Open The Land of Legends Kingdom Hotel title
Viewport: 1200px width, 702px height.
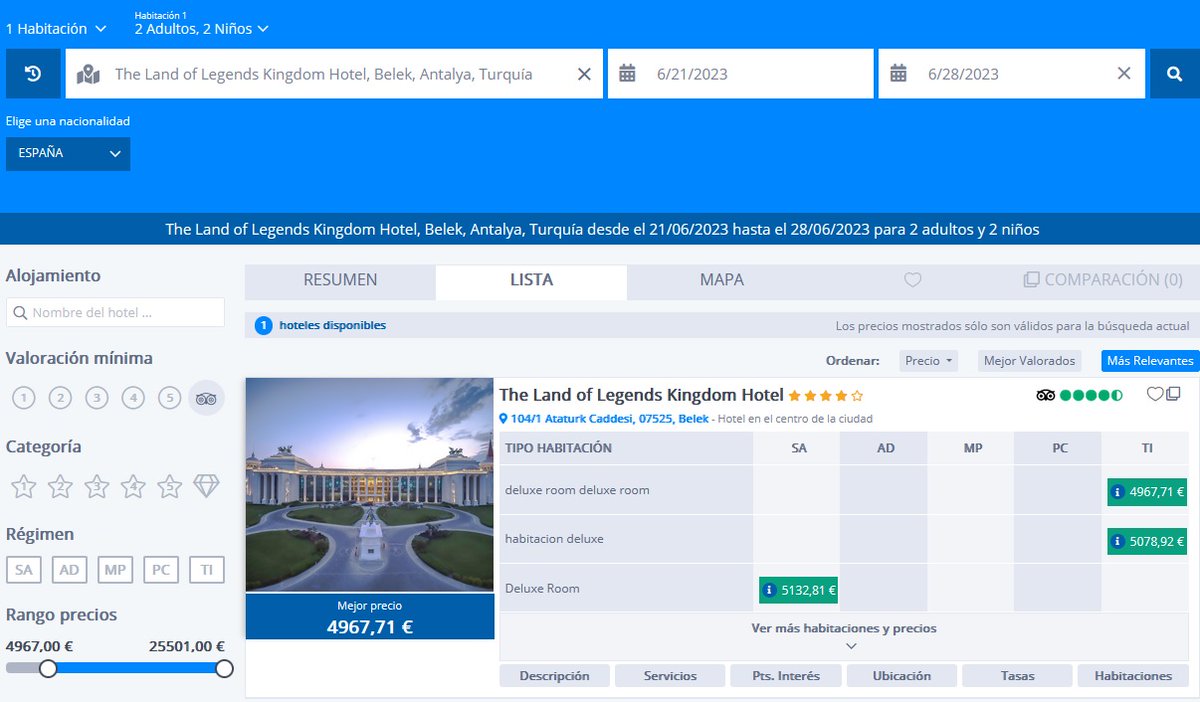coord(641,395)
